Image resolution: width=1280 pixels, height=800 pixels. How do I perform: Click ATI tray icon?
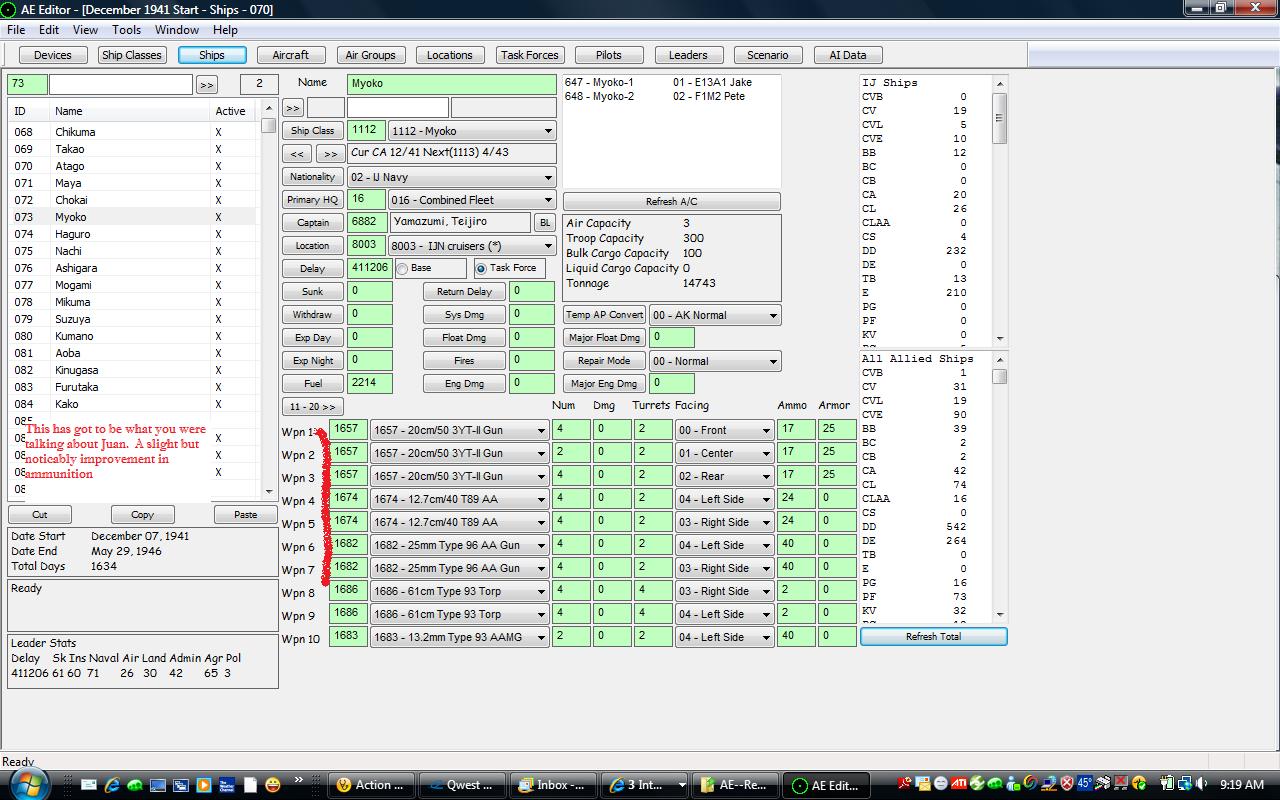[x=959, y=784]
